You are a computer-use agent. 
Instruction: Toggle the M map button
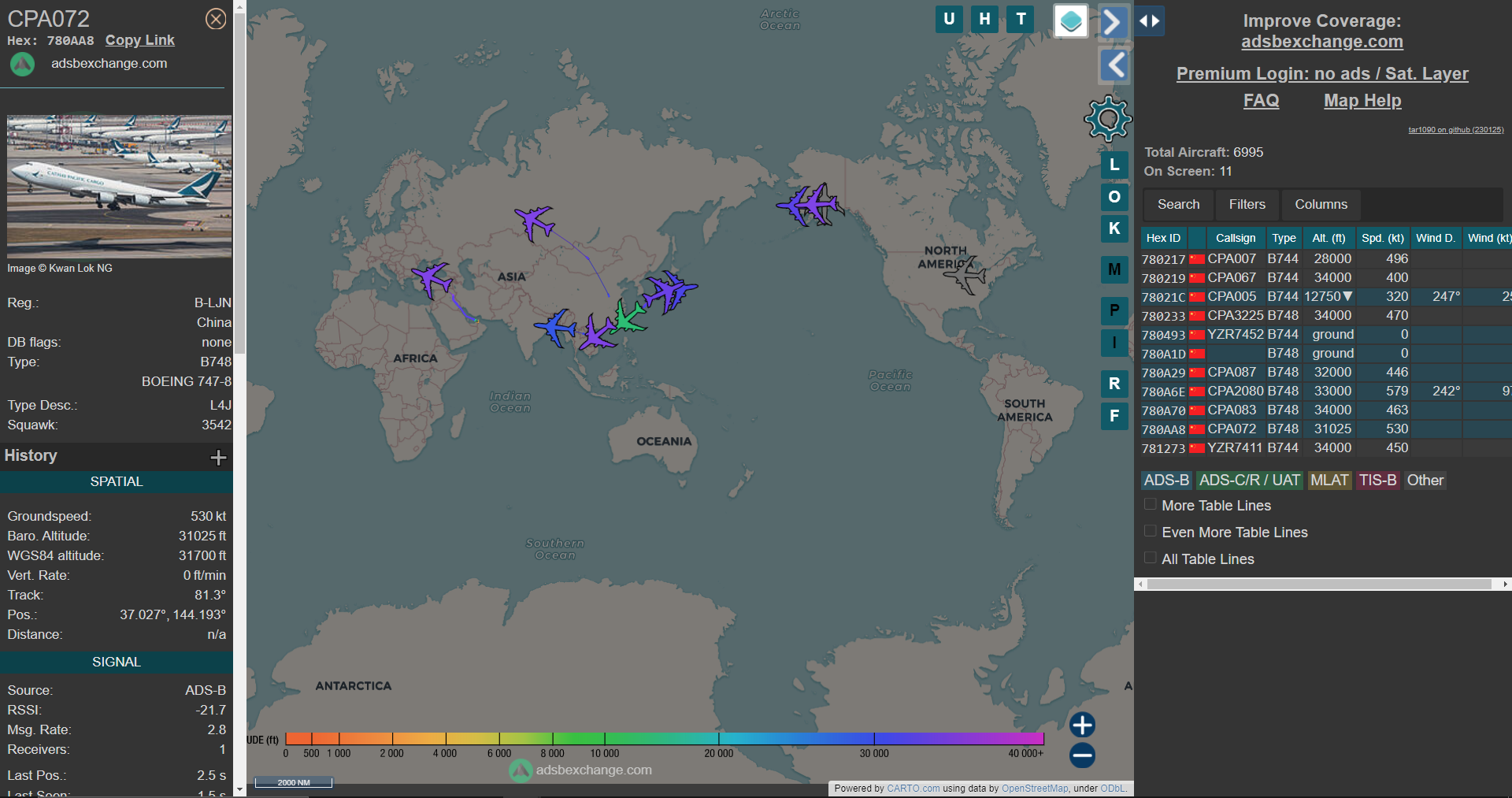pyautogui.click(x=1114, y=269)
